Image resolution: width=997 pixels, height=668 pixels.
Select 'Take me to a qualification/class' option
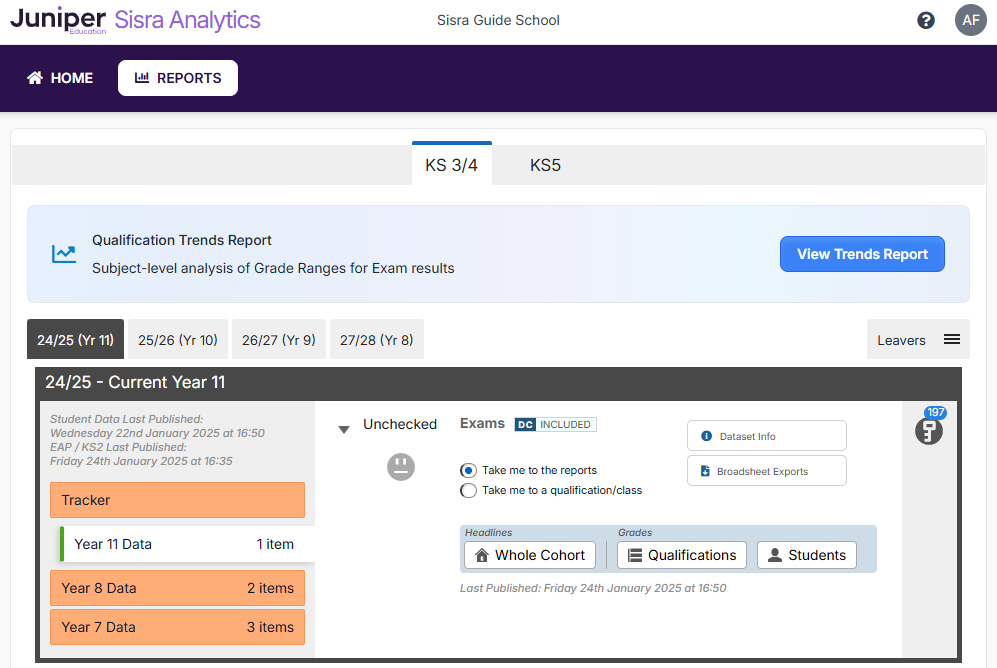click(x=468, y=490)
